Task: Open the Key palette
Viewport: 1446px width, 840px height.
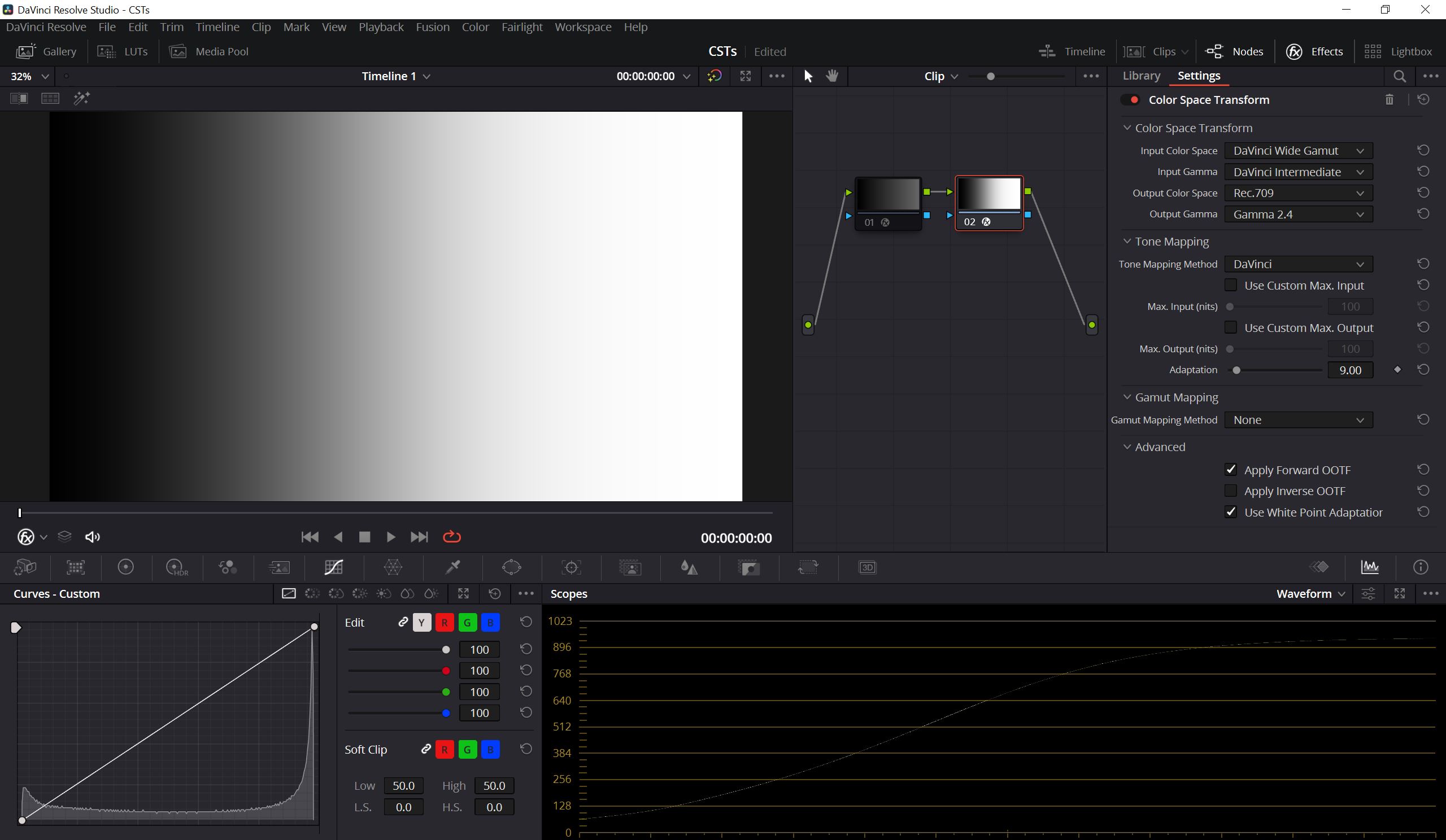Action: 749,567
